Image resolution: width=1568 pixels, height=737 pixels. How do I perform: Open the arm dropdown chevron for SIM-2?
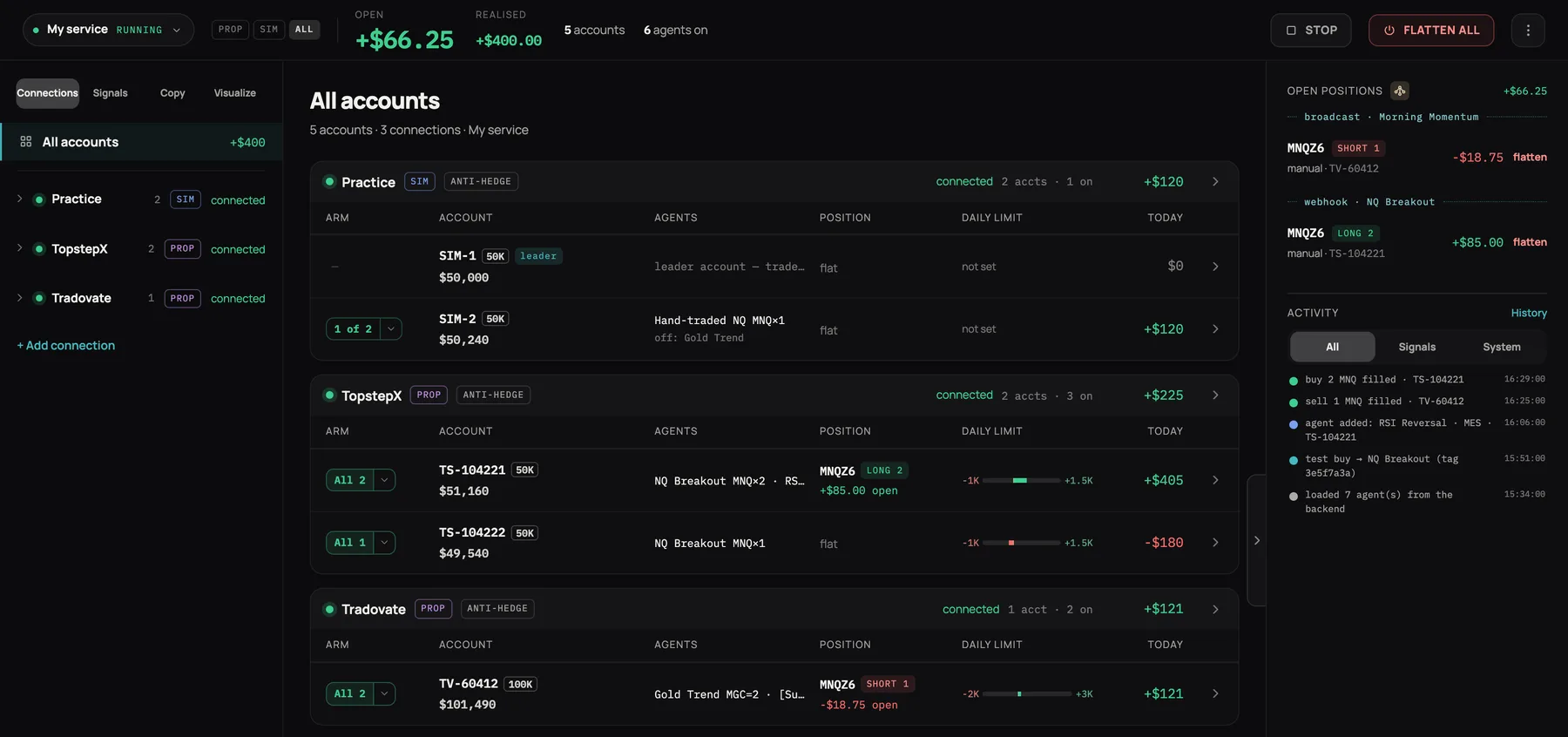391,329
